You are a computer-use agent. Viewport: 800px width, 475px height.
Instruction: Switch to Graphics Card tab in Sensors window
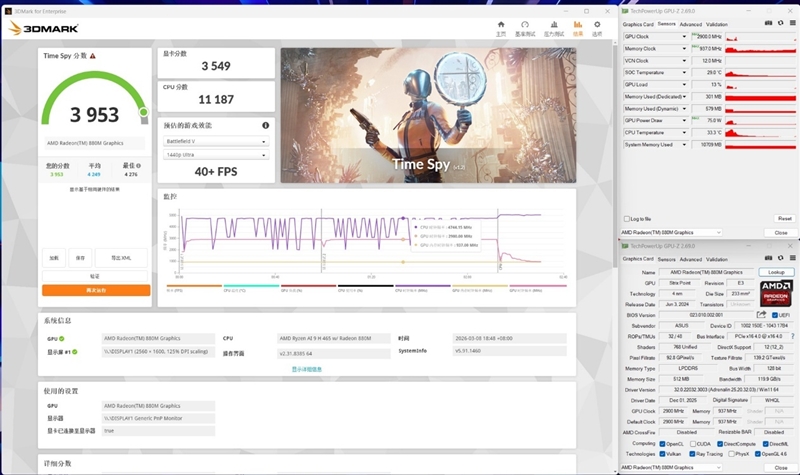638,24
